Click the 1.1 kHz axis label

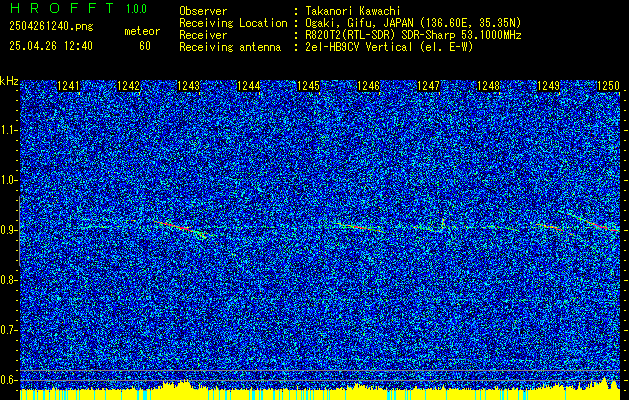pos(7,130)
